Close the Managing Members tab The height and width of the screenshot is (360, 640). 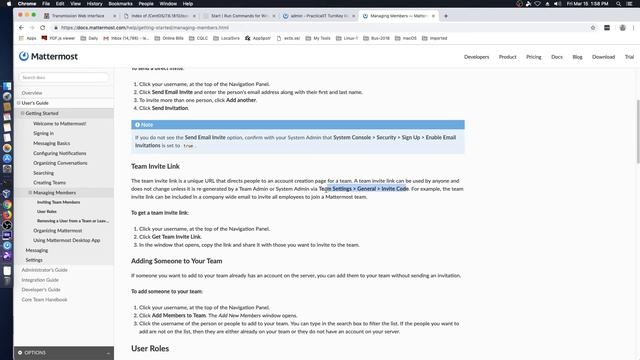433,16
